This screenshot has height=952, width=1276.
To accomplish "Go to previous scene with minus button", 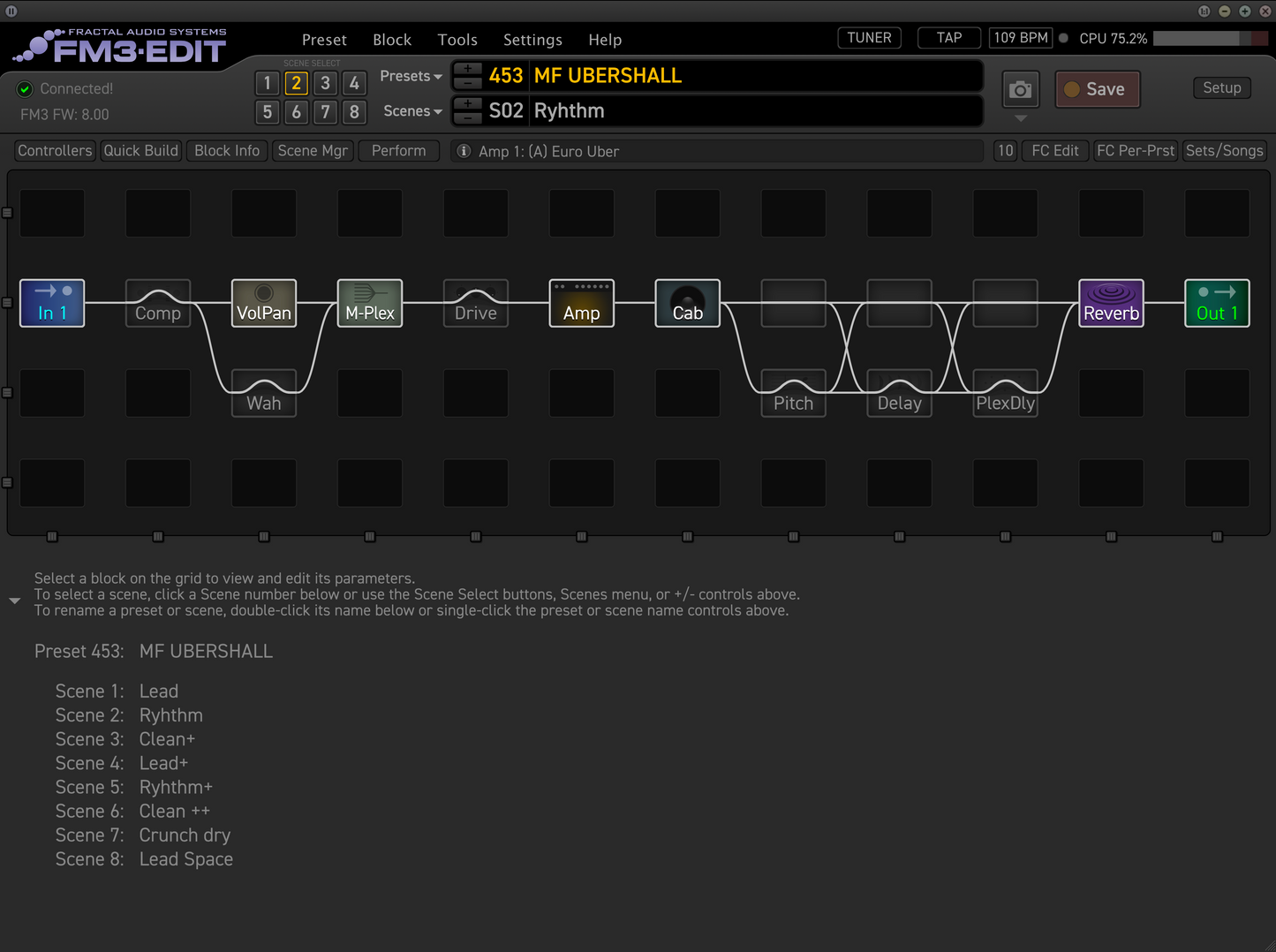I will point(468,117).
